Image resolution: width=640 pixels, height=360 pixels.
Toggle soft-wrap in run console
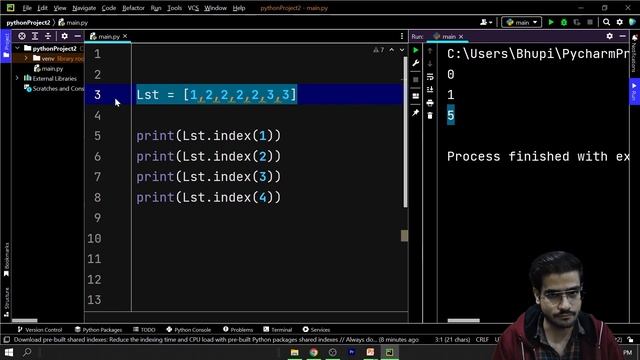(430, 77)
